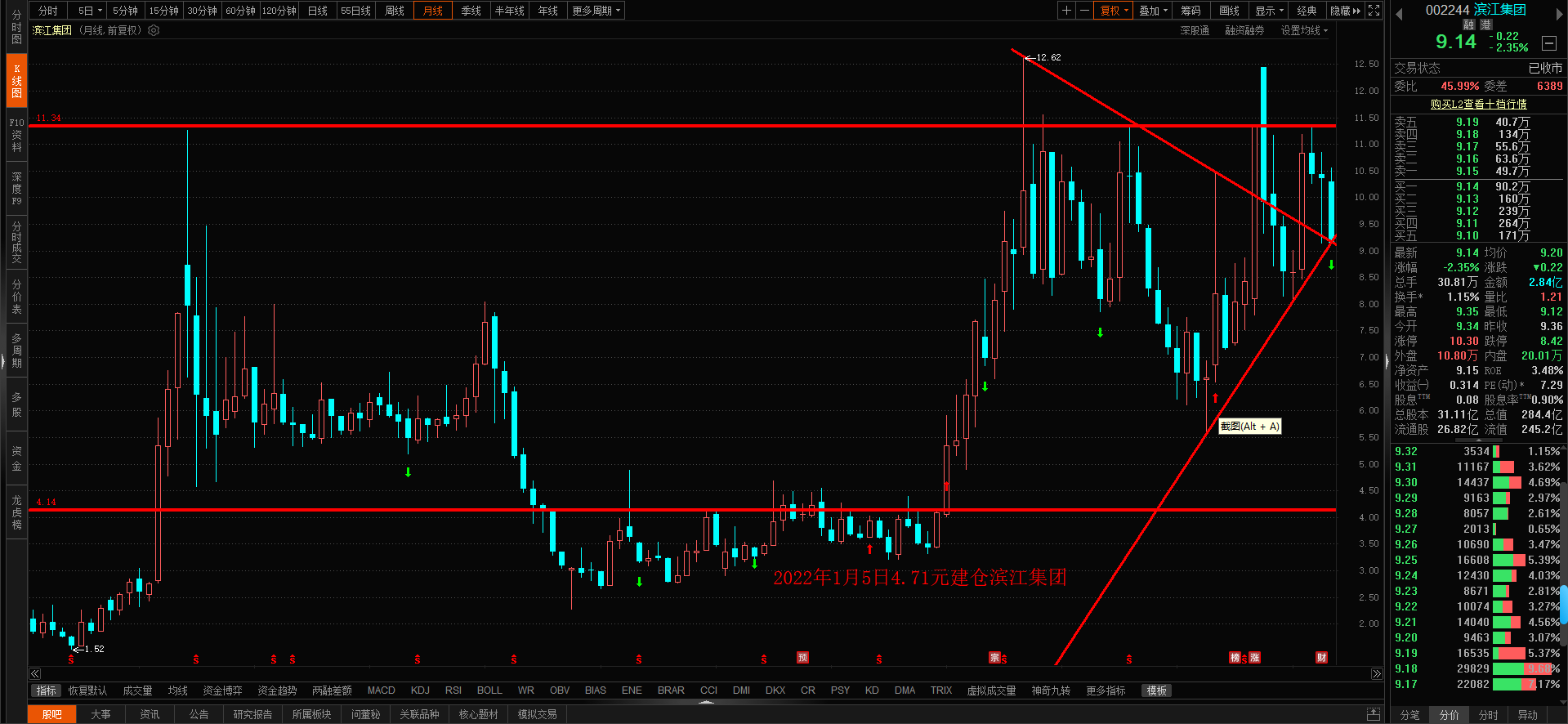1568x724 pixels.
Task: Open 显示 display dropdown
Action: 1268,11
